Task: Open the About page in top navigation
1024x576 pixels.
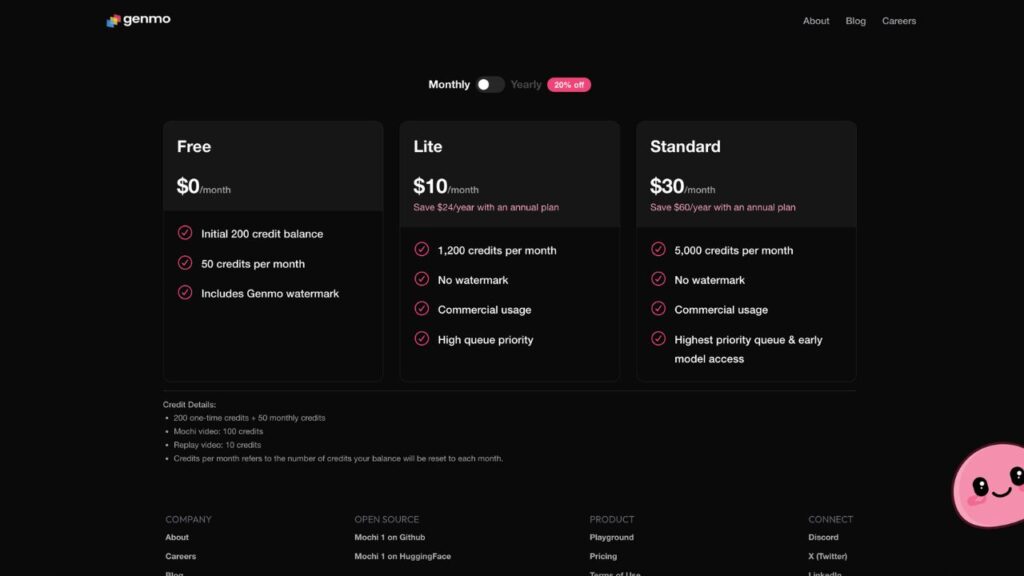Action: pos(816,21)
